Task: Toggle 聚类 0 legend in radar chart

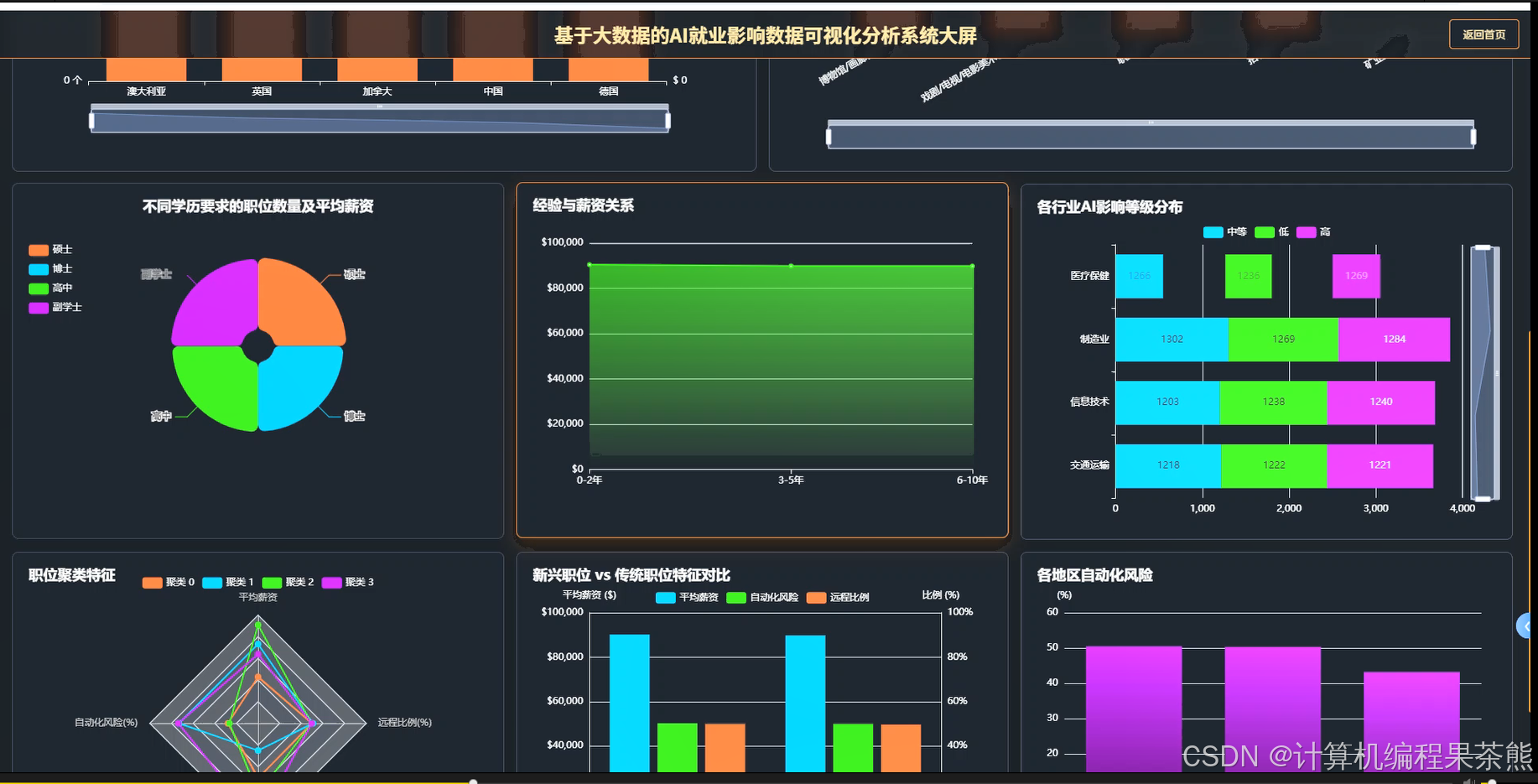Action: [169, 582]
